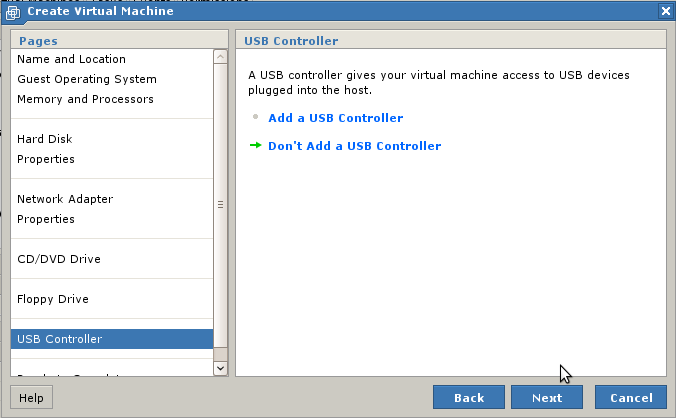Open the Name and Location page

click(71, 59)
